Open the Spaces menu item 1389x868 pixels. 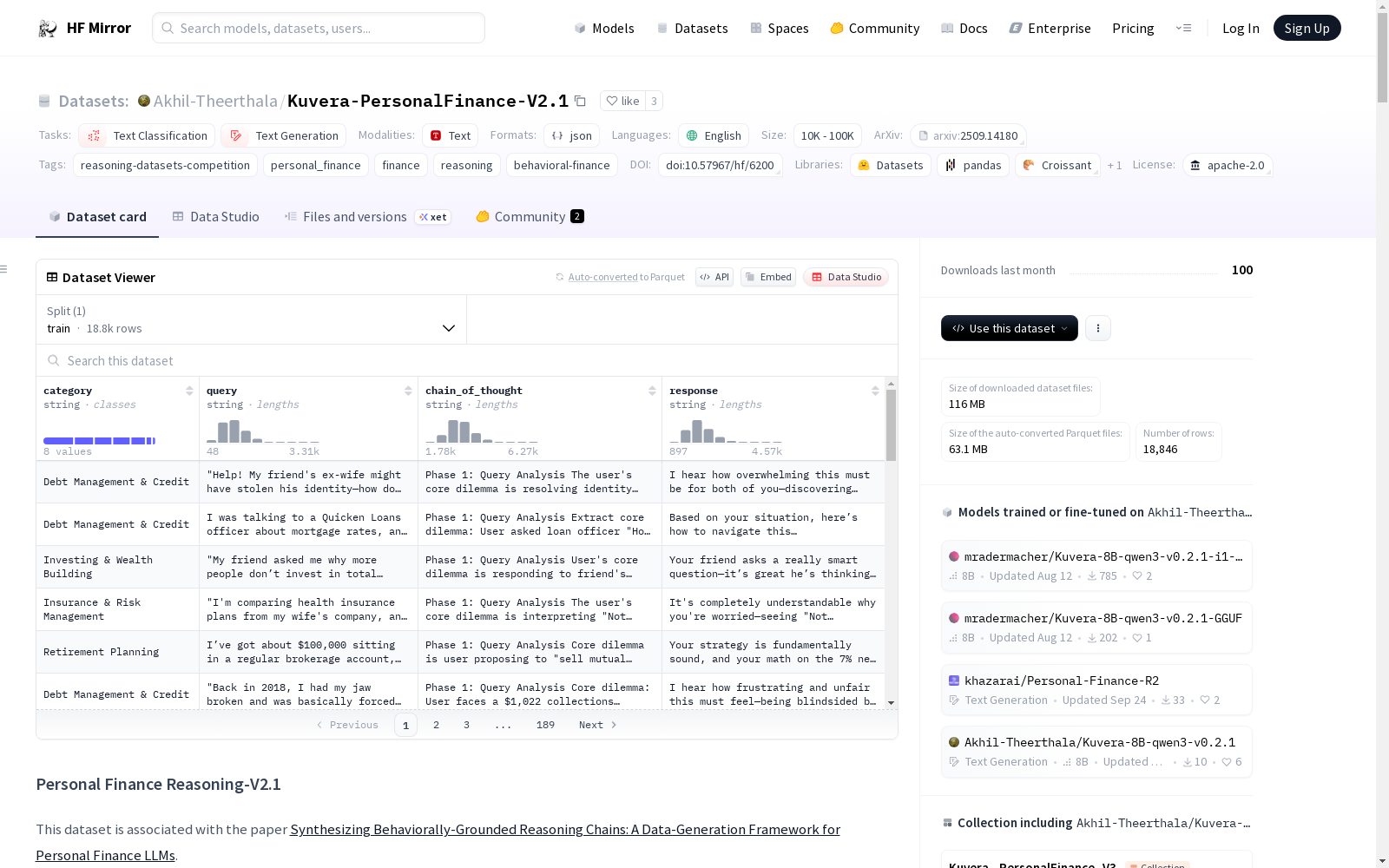click(779, 28)
